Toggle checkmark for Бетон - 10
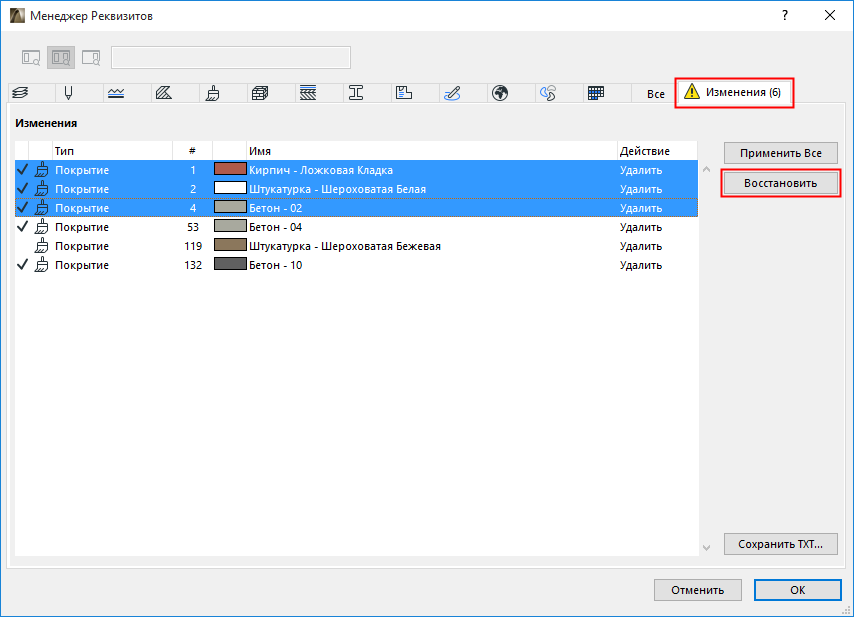The width and height of the screenshot is (854, 617). click(22, 265)
